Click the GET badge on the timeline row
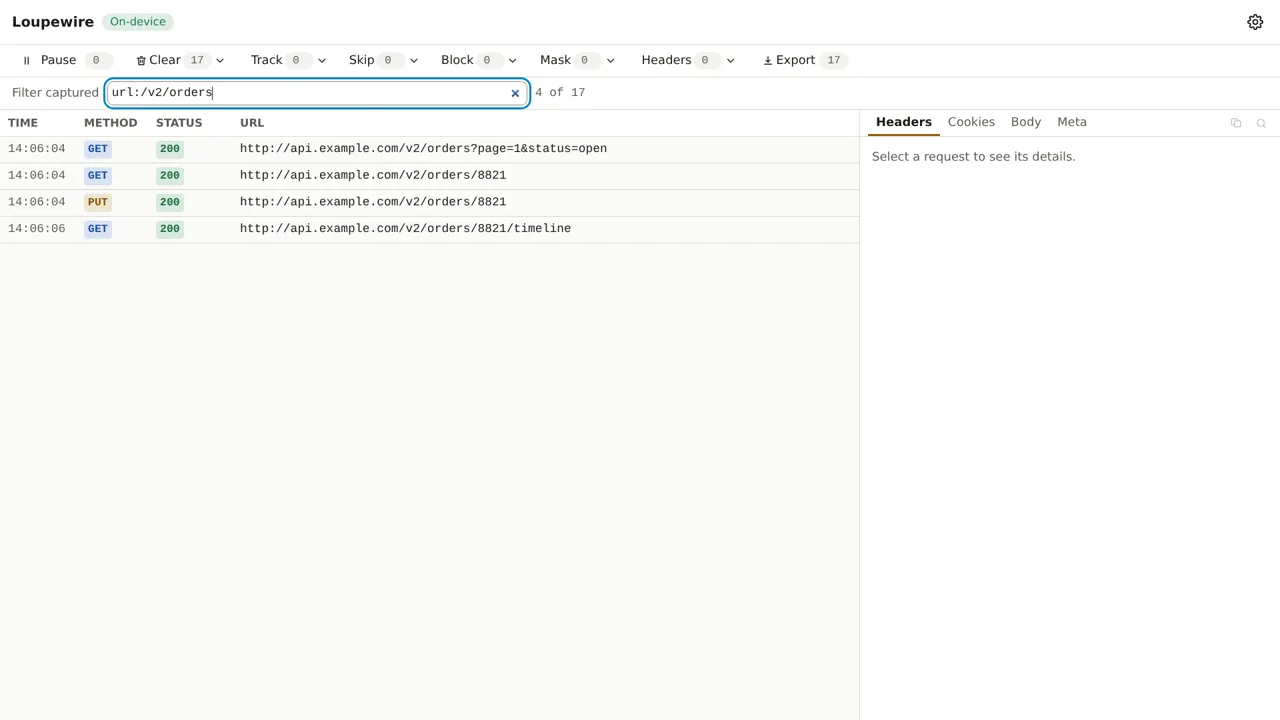 point(97,229)
